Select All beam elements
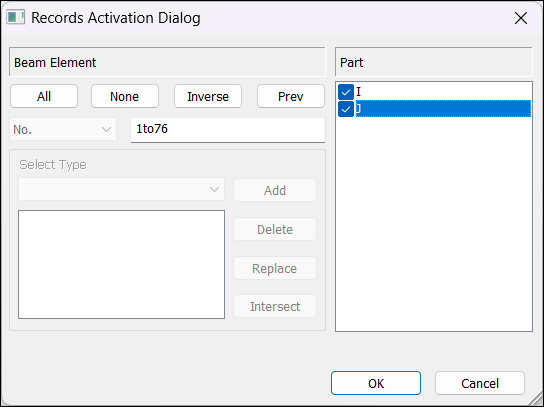The width and height of the screenshot is (544, 407). 44,96
